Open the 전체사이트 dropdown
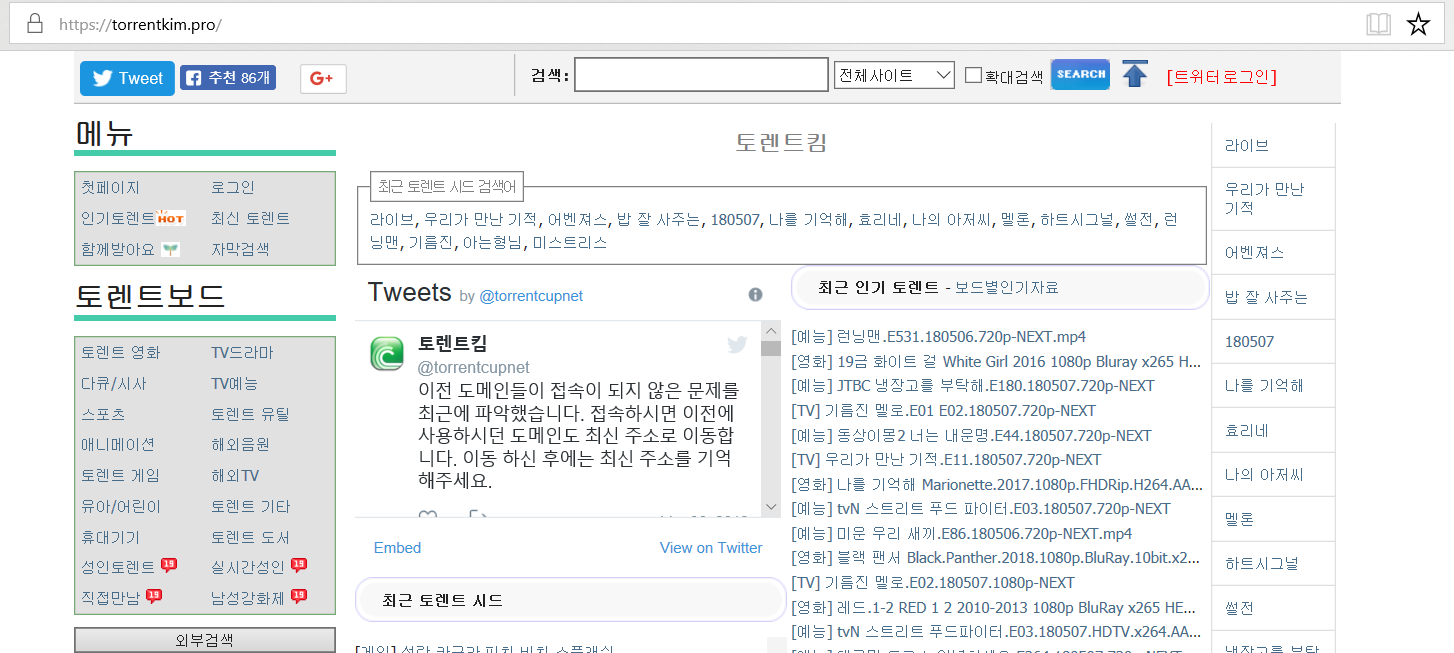 pos(894,75)
